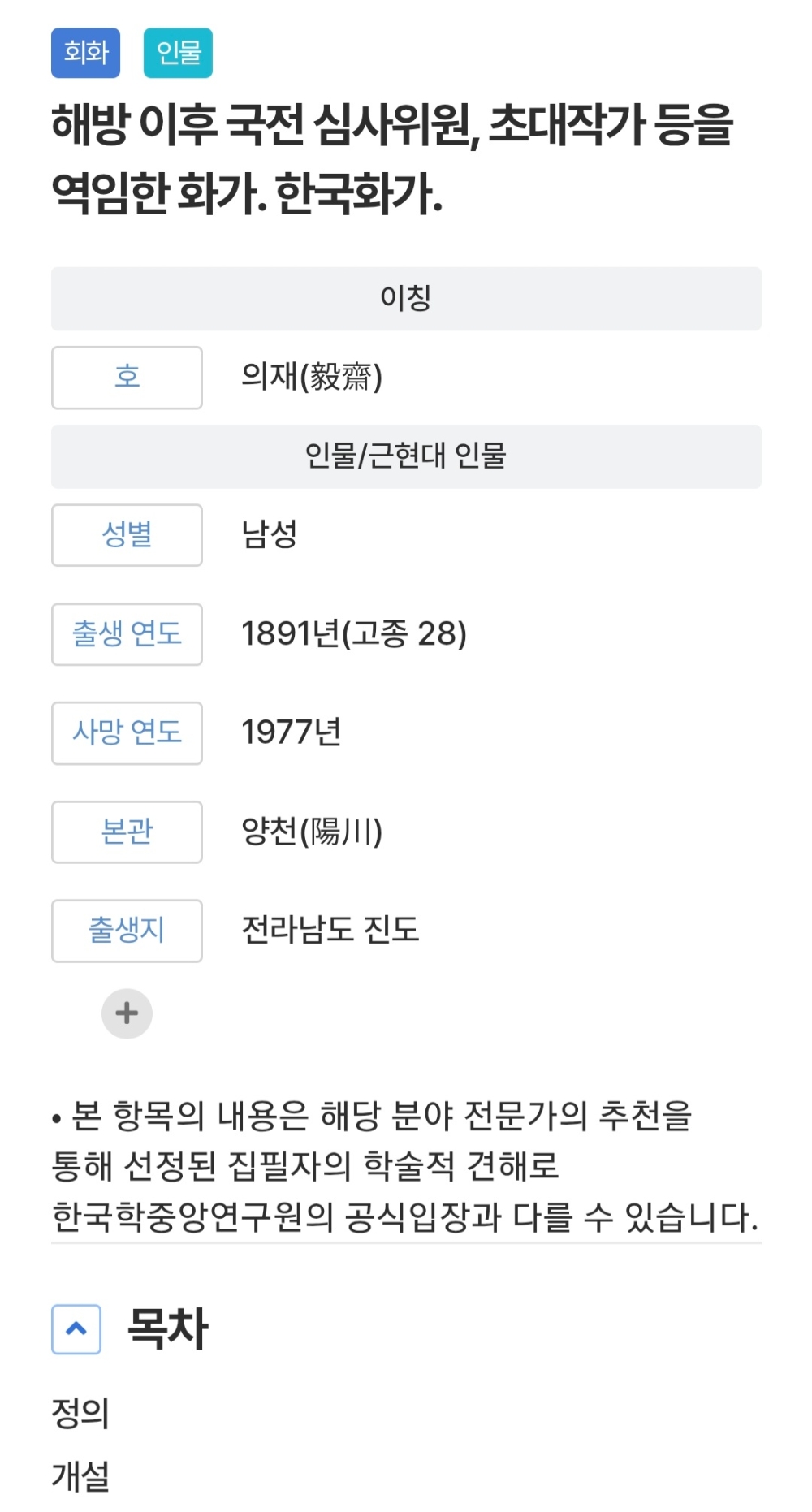Tap the 이칭 section header

(x=406, y=299)
